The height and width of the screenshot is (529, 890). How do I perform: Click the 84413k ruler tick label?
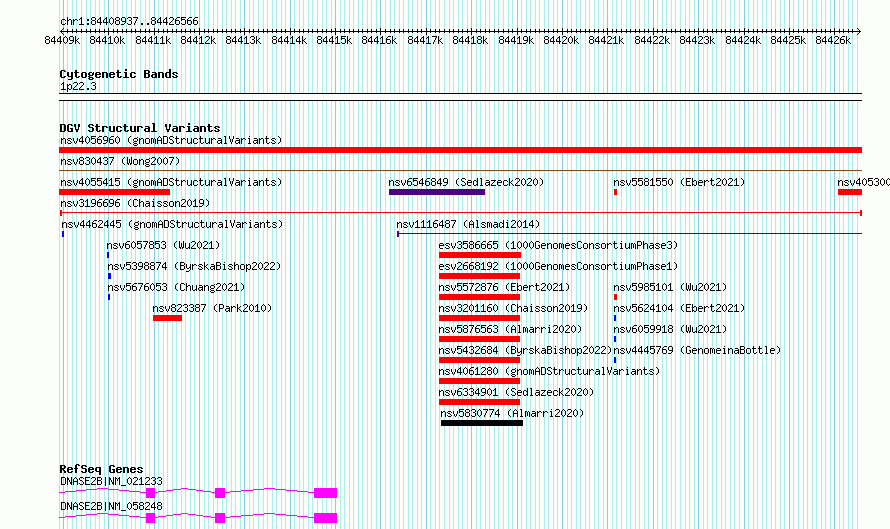(243, 40)
